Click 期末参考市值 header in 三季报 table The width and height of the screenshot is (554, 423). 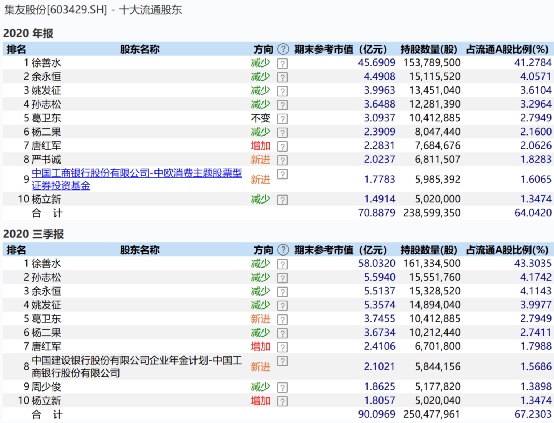[324, 250]
